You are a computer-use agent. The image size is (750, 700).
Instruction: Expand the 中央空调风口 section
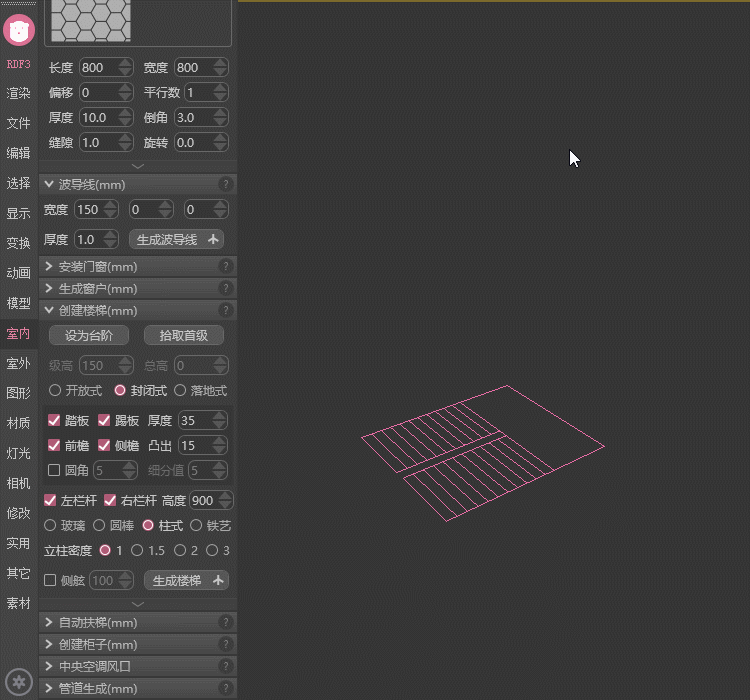(49, 666)
